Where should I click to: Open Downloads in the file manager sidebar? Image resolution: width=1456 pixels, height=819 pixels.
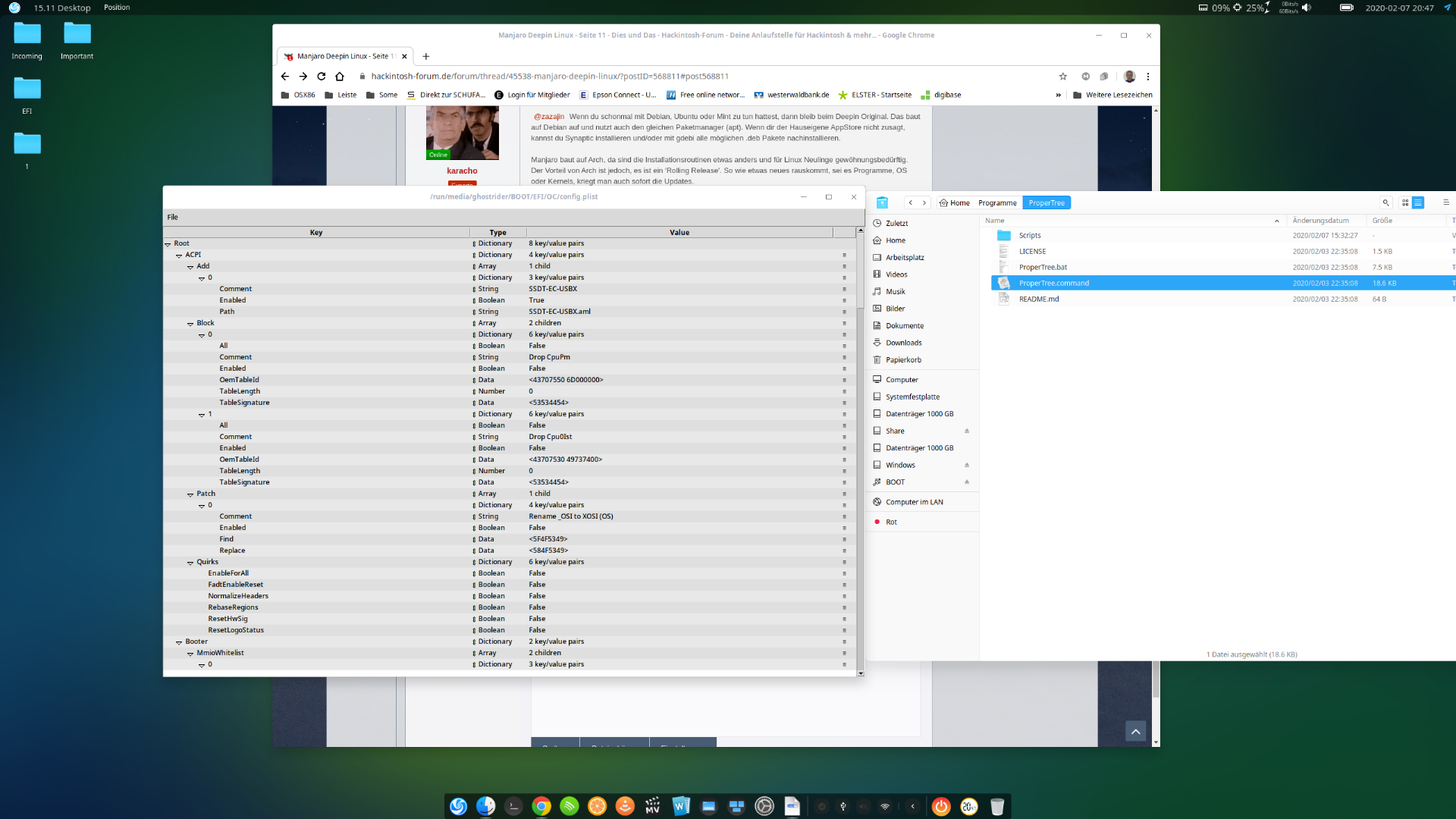(903, 343)
